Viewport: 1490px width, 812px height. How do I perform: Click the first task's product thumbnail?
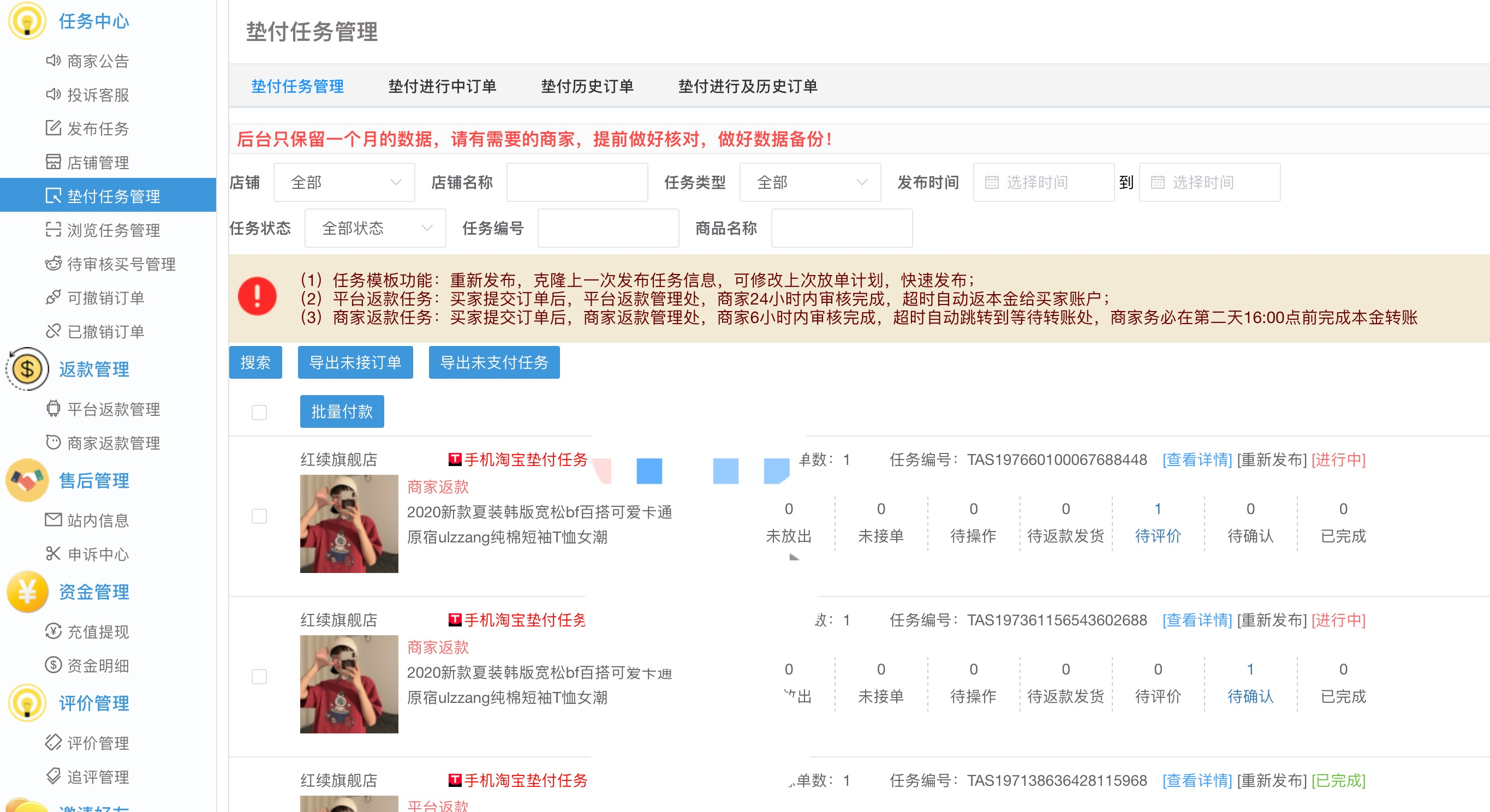pyautogui.click(x=349, y=523)
